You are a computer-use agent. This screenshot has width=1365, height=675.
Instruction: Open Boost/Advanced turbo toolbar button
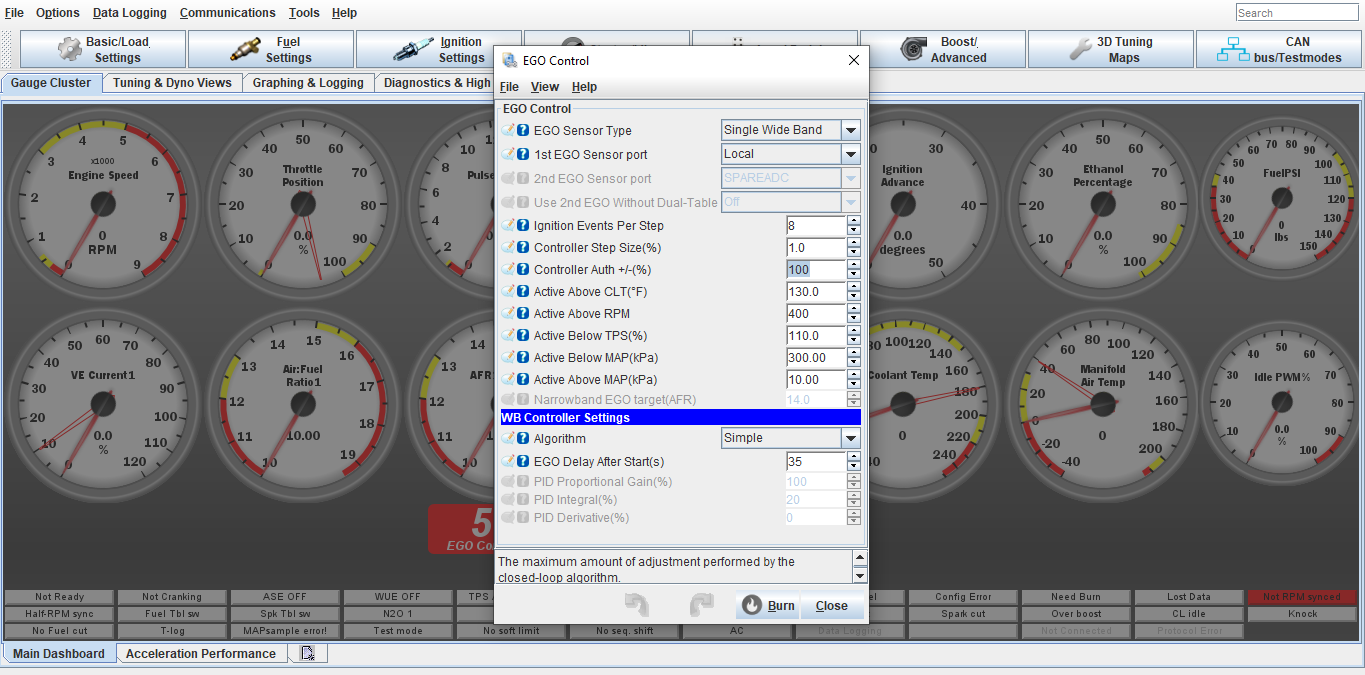(943, 49)
